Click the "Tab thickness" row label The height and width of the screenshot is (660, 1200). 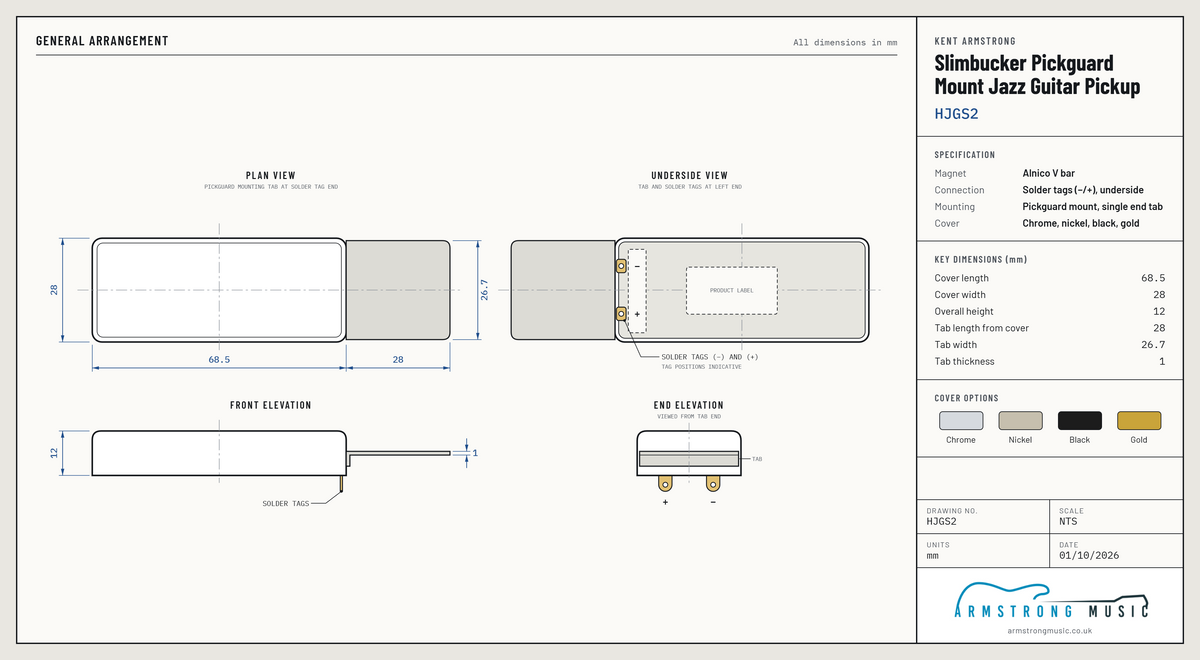tap(964, 361)
